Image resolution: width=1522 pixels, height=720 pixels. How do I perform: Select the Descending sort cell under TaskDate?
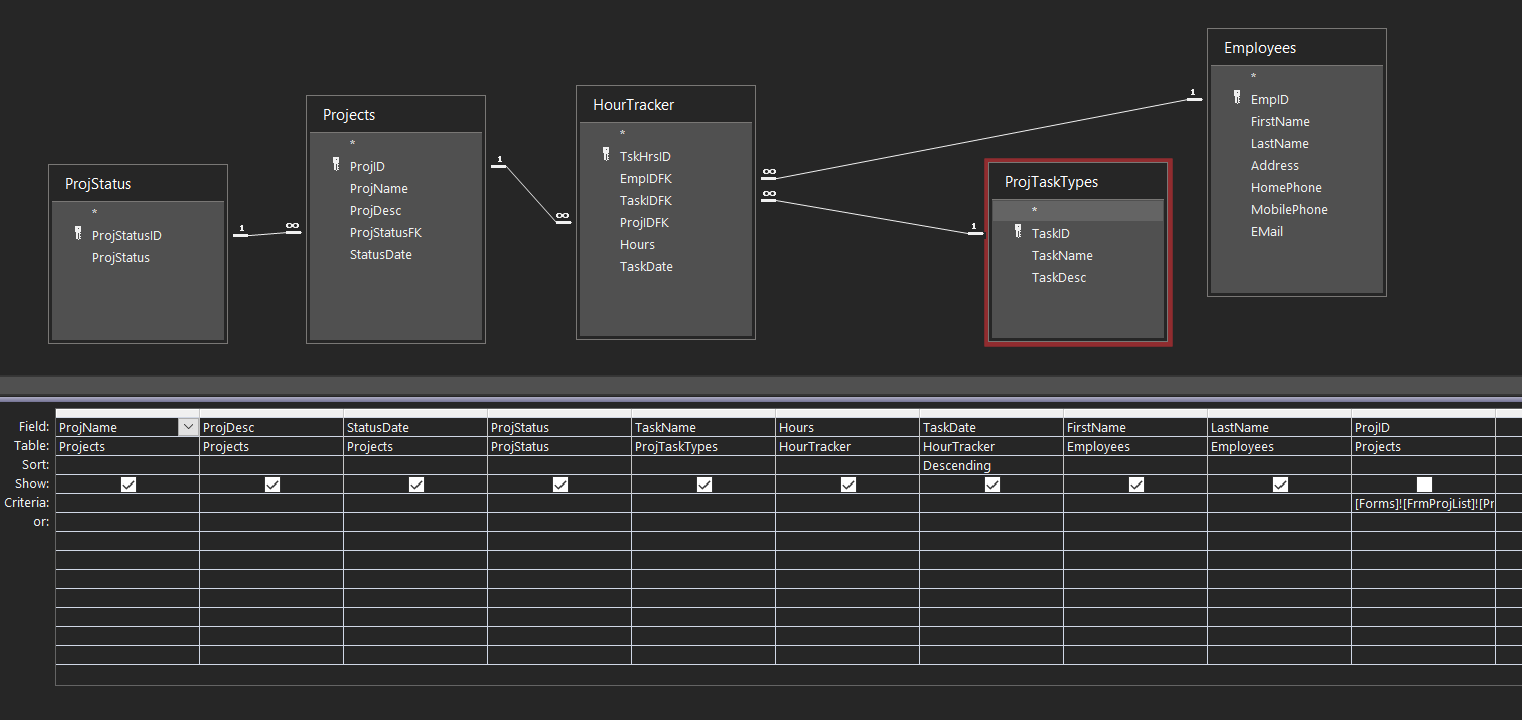[992, 465]
